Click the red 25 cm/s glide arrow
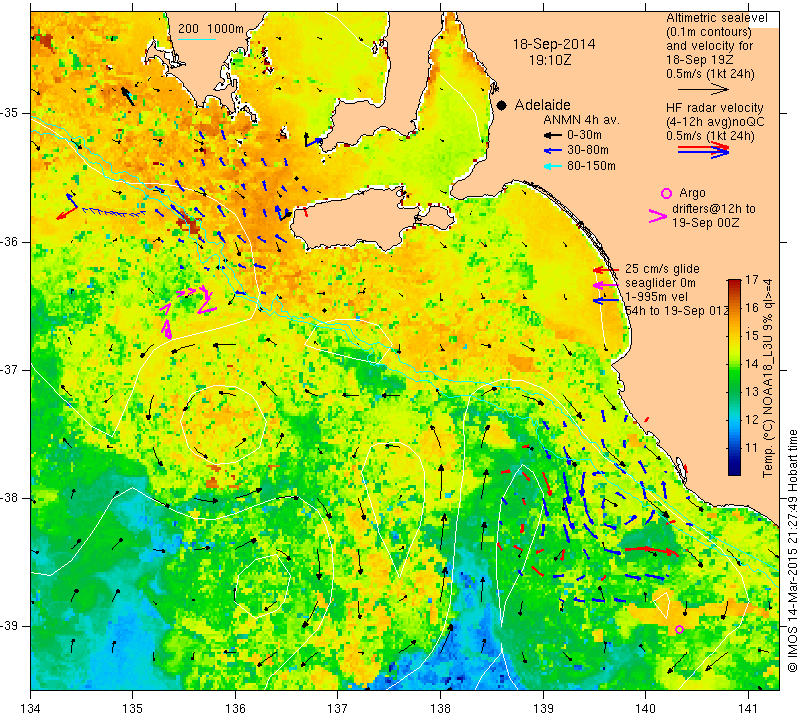Viewport: 800px width, 720px height. pos(605,269)
